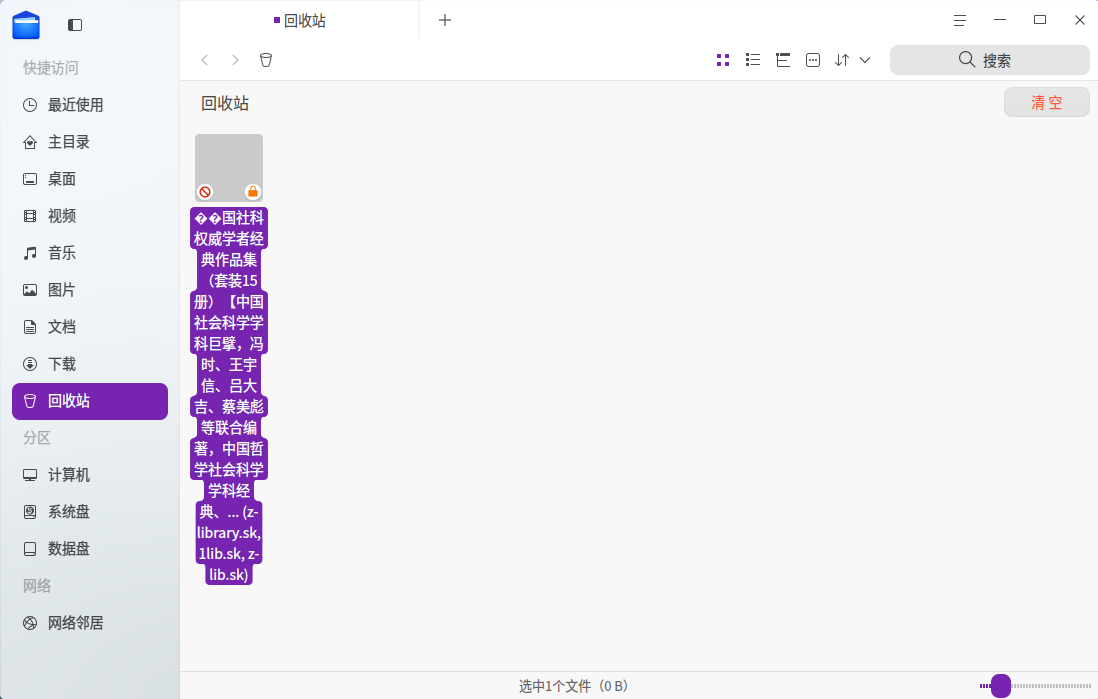Close the file manager window
This screenshot has height=699, width=1098.
[1080, 20]
